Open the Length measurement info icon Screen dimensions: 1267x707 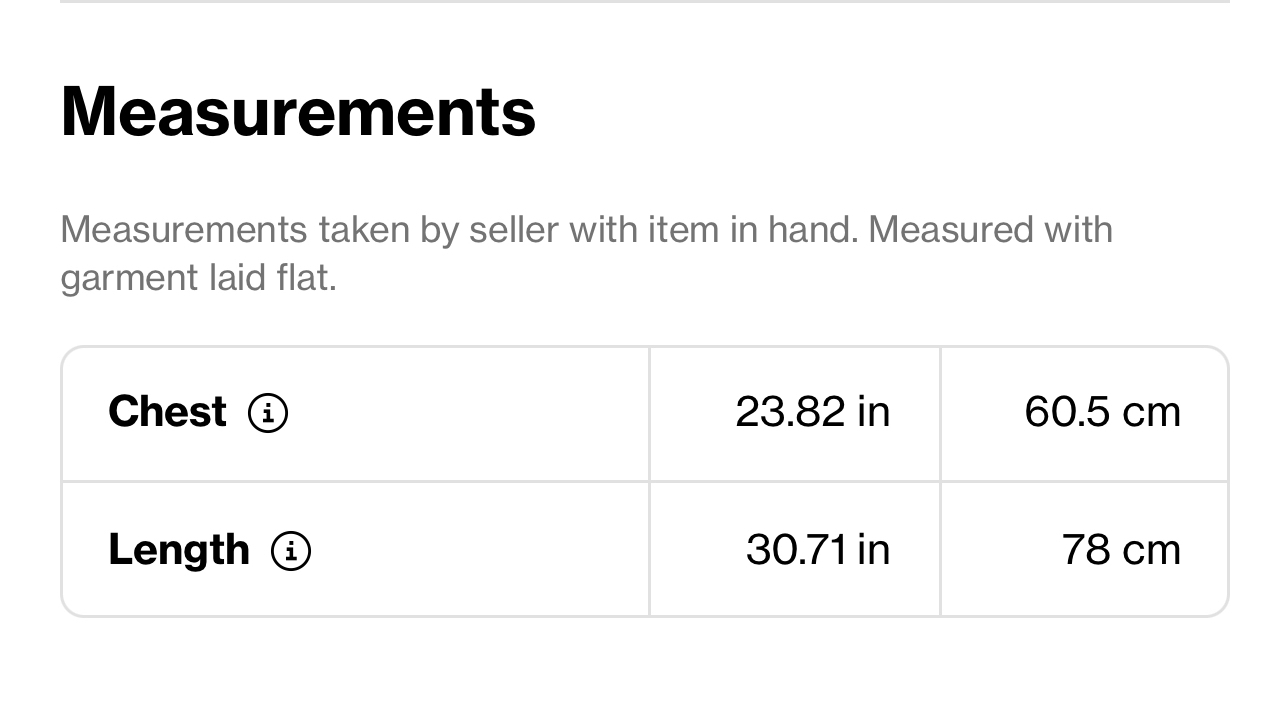point(291,550)
